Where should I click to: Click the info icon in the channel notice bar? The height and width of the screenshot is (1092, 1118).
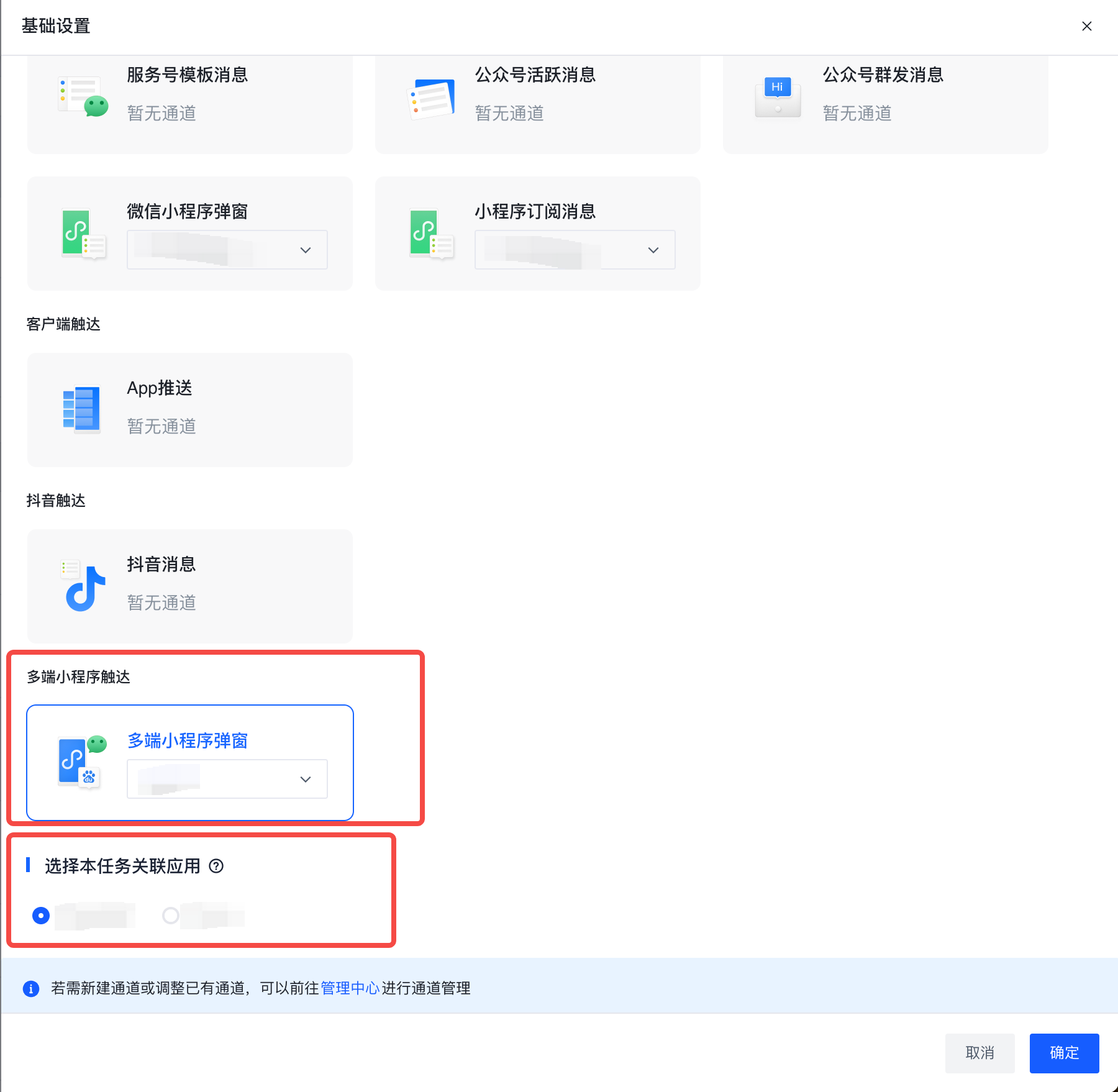(x=31, y=988)
